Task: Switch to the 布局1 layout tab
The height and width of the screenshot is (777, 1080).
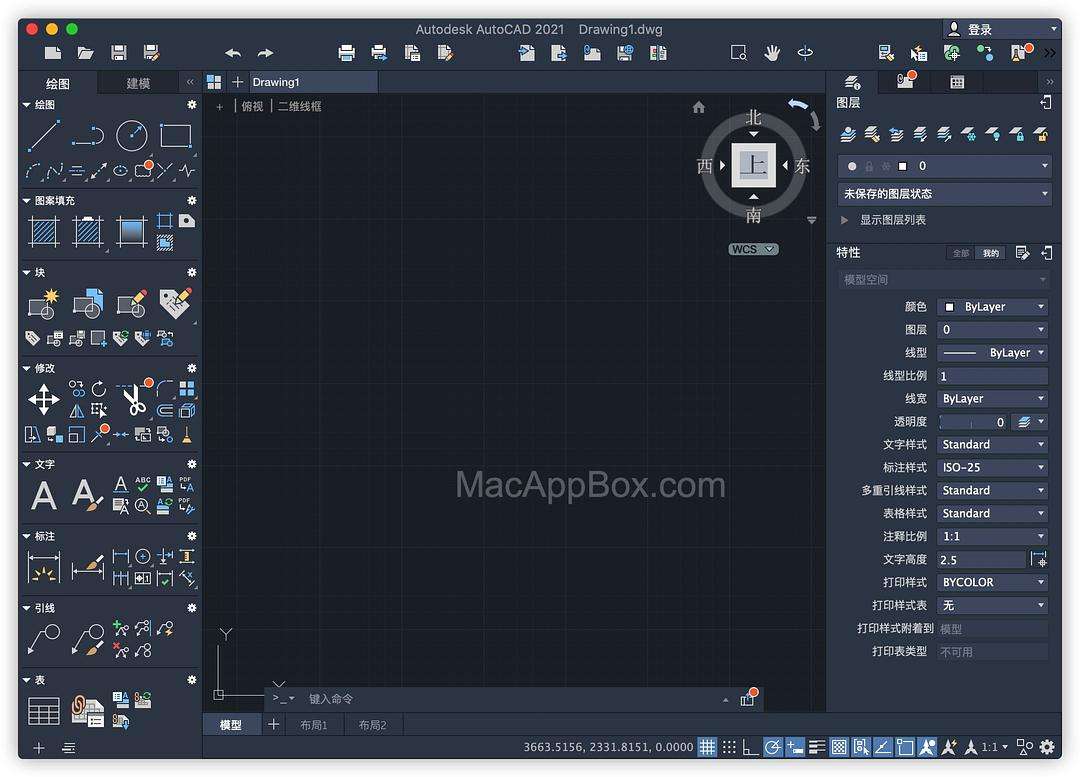Action: 313,725
